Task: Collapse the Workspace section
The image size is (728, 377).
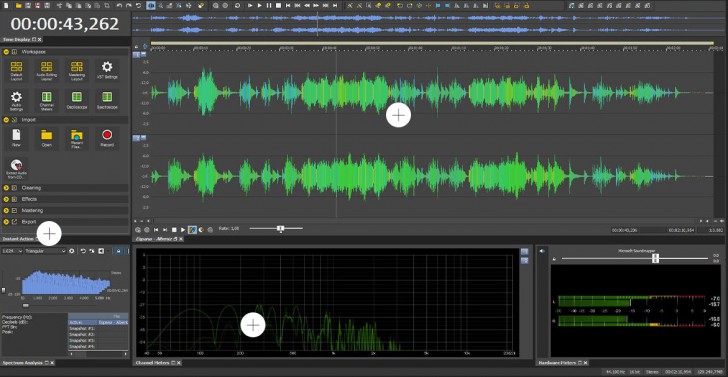Action: click(6, 52)
